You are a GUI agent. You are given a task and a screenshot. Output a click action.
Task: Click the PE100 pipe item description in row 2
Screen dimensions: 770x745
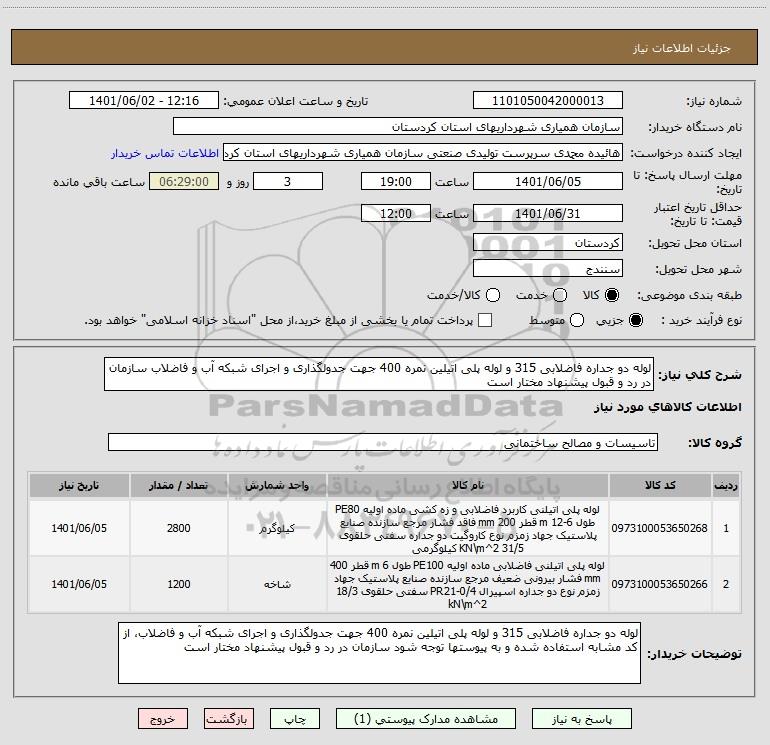(x=468, y=584)
